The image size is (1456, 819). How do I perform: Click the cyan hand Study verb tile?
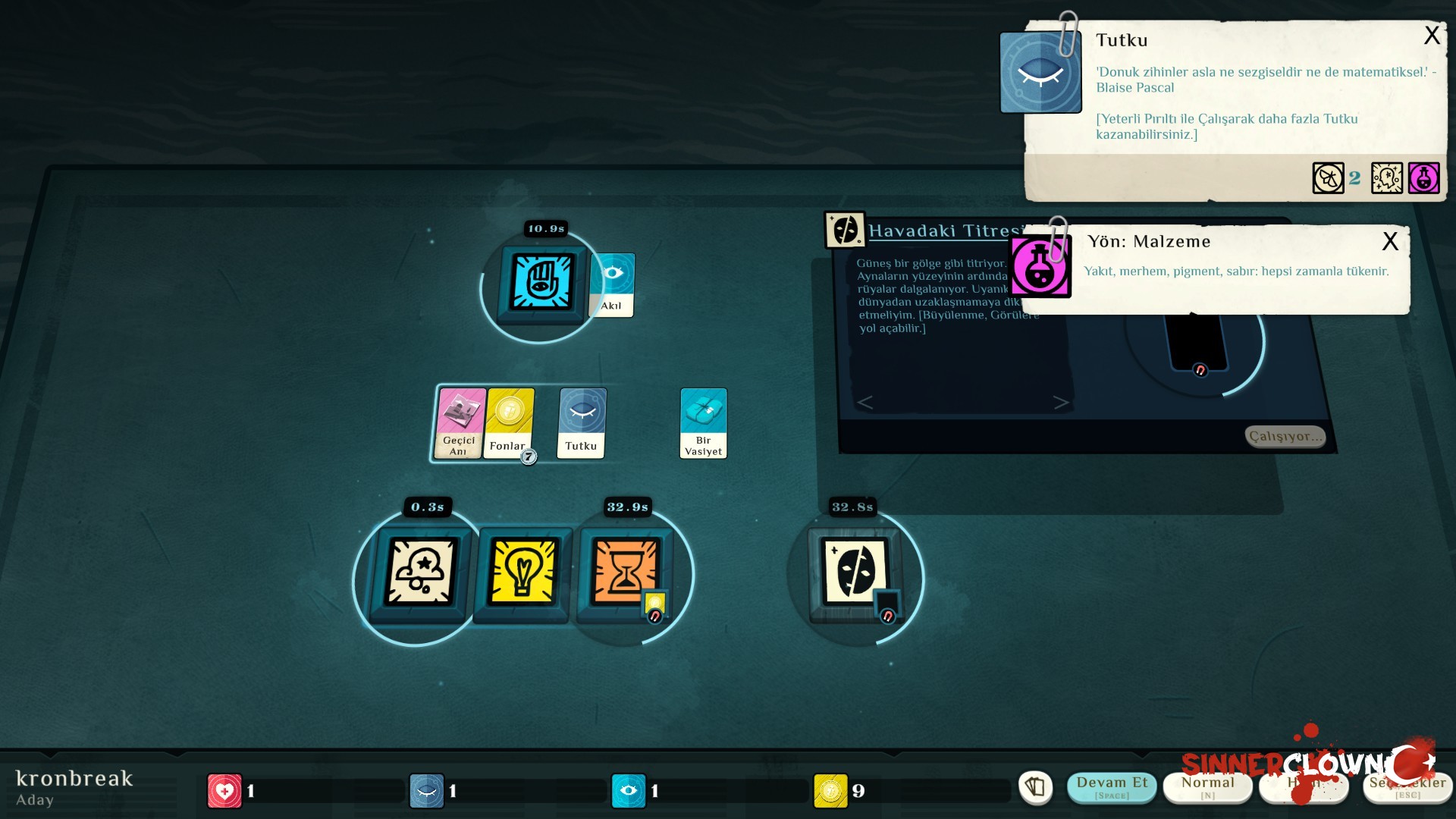(541, 282)
